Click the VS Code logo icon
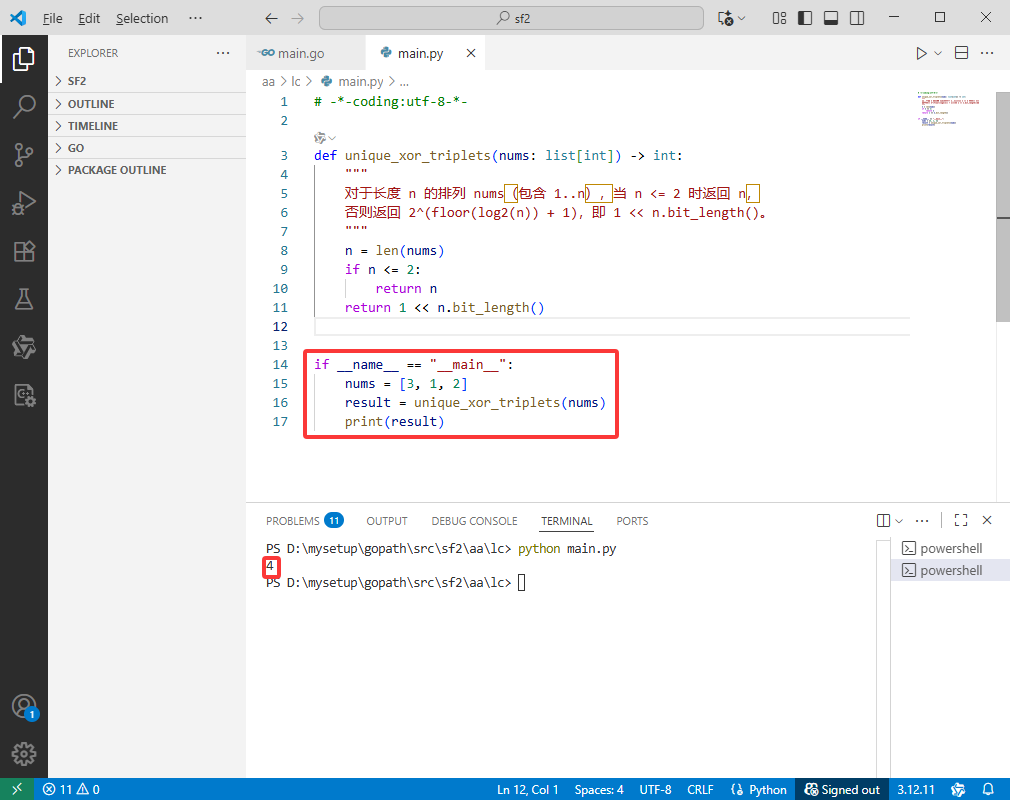Screen dimensions: 1010x800 coord(18,18)
